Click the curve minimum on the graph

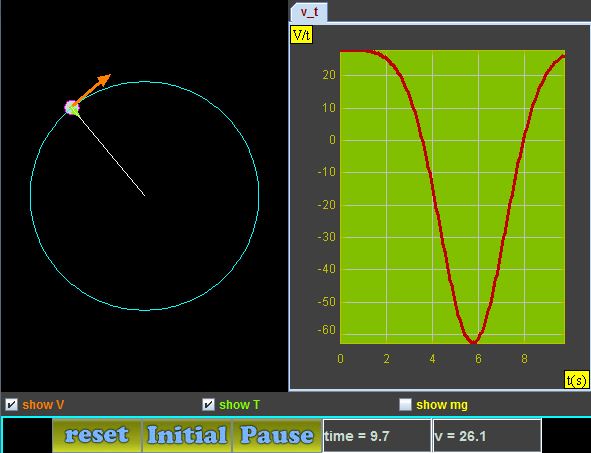473,342
